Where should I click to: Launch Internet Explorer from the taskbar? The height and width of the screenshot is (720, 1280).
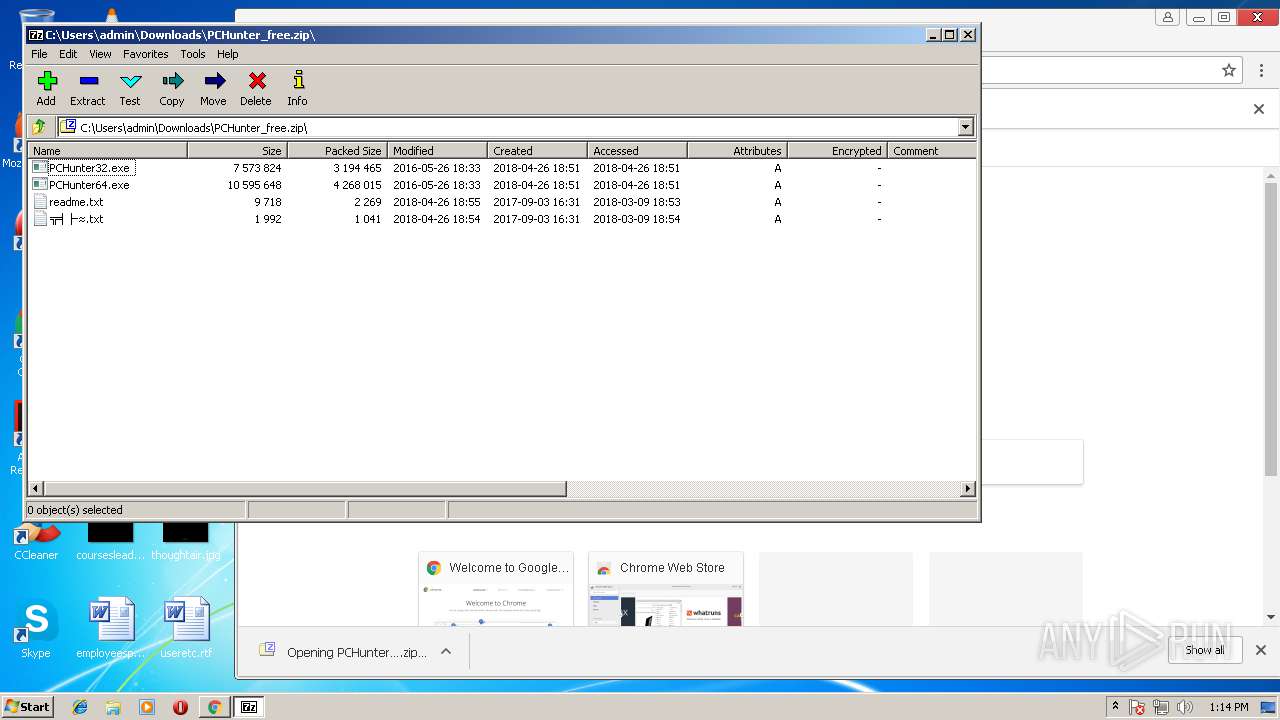(80, 707)
